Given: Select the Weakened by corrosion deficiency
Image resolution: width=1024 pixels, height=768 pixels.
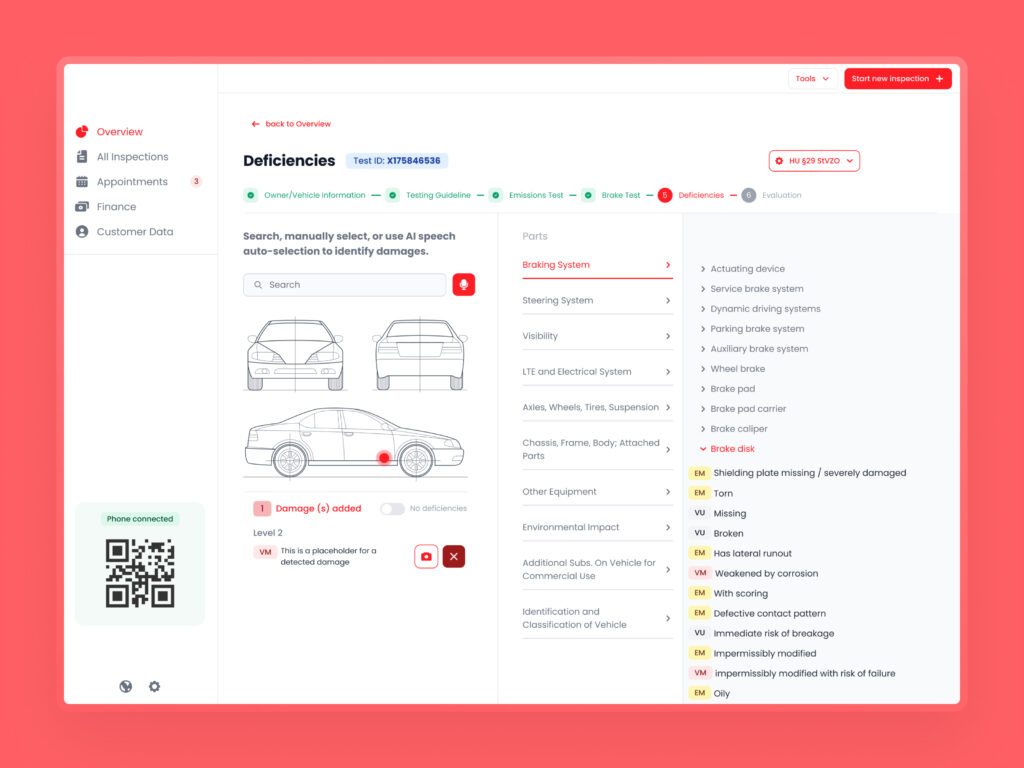Looking at the screenshot, I should point(765,573).
